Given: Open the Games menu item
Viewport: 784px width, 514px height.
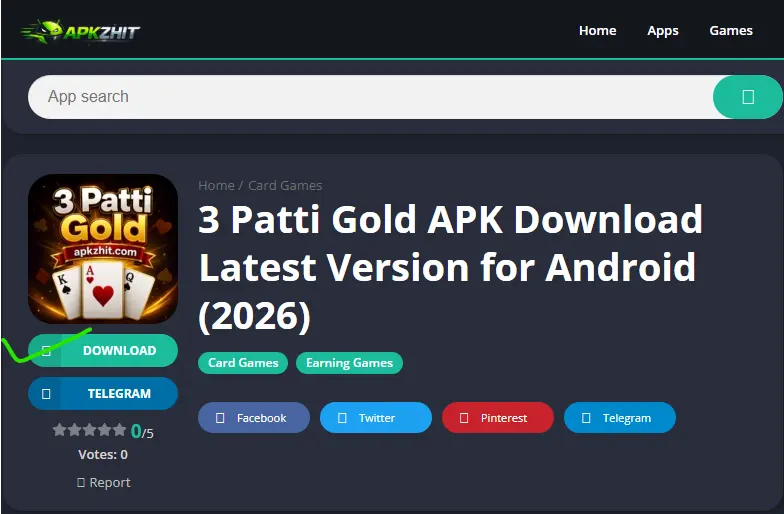Looking at the screenshot, I should pos(730,30).
